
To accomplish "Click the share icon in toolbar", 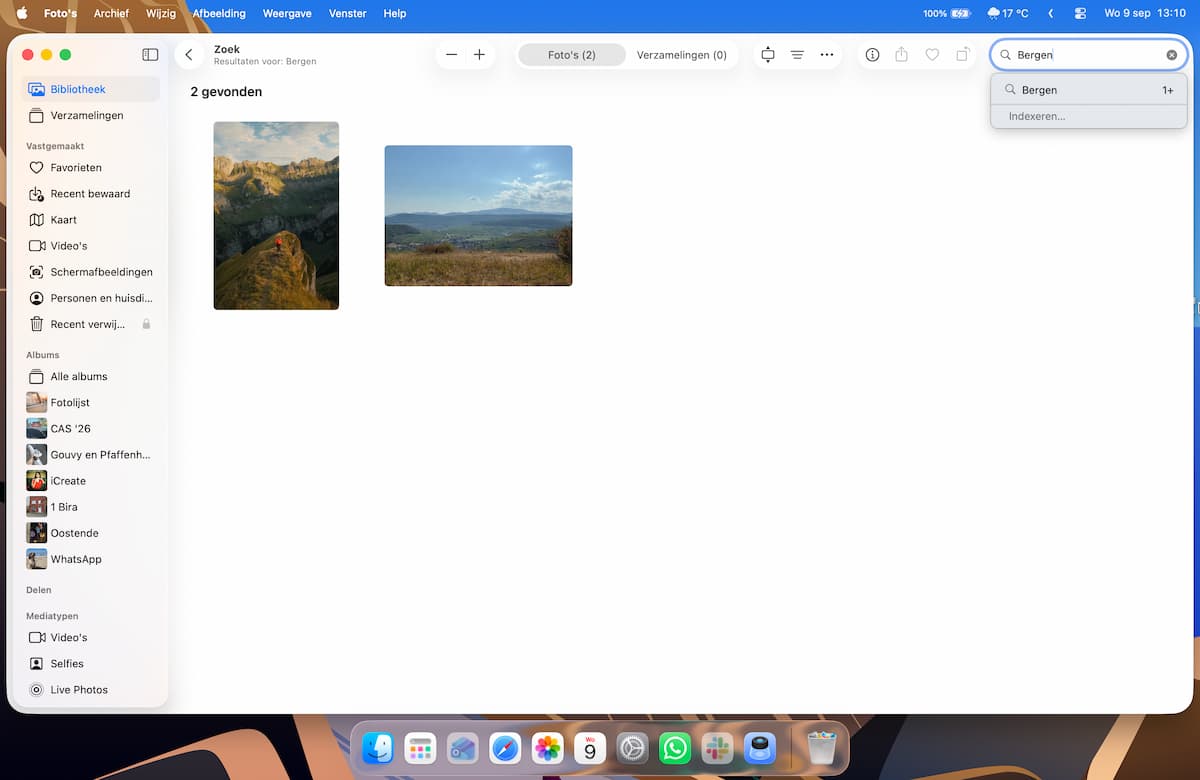I will (x=902, y=55).
